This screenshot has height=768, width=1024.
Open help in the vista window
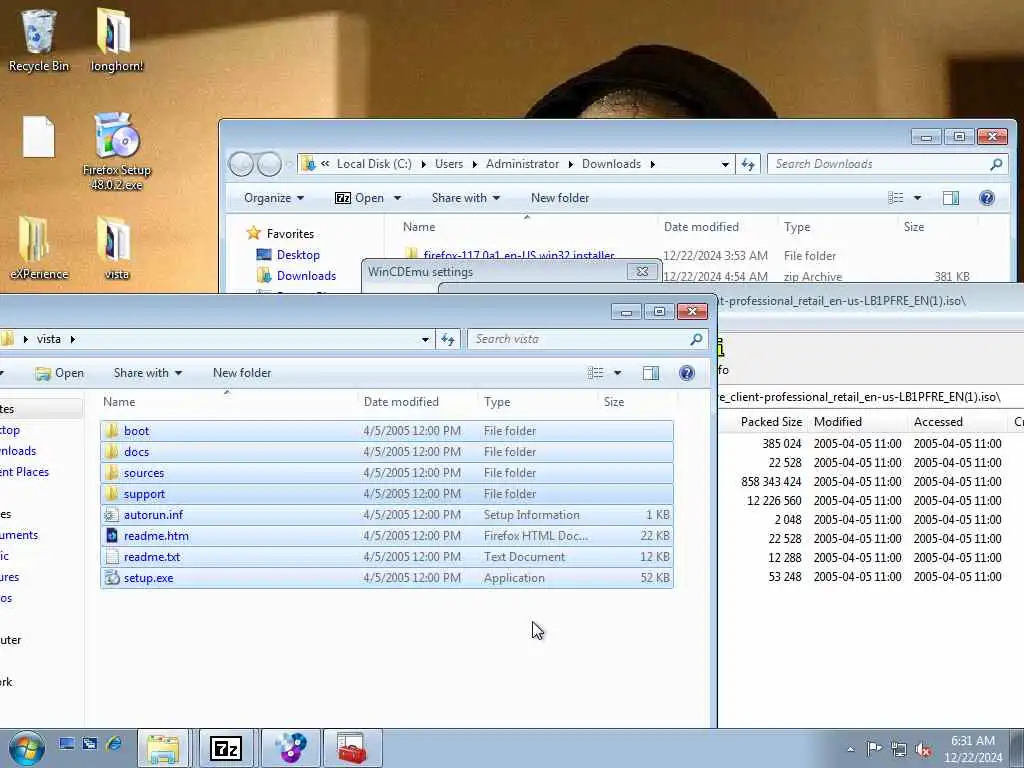point(686,373)
